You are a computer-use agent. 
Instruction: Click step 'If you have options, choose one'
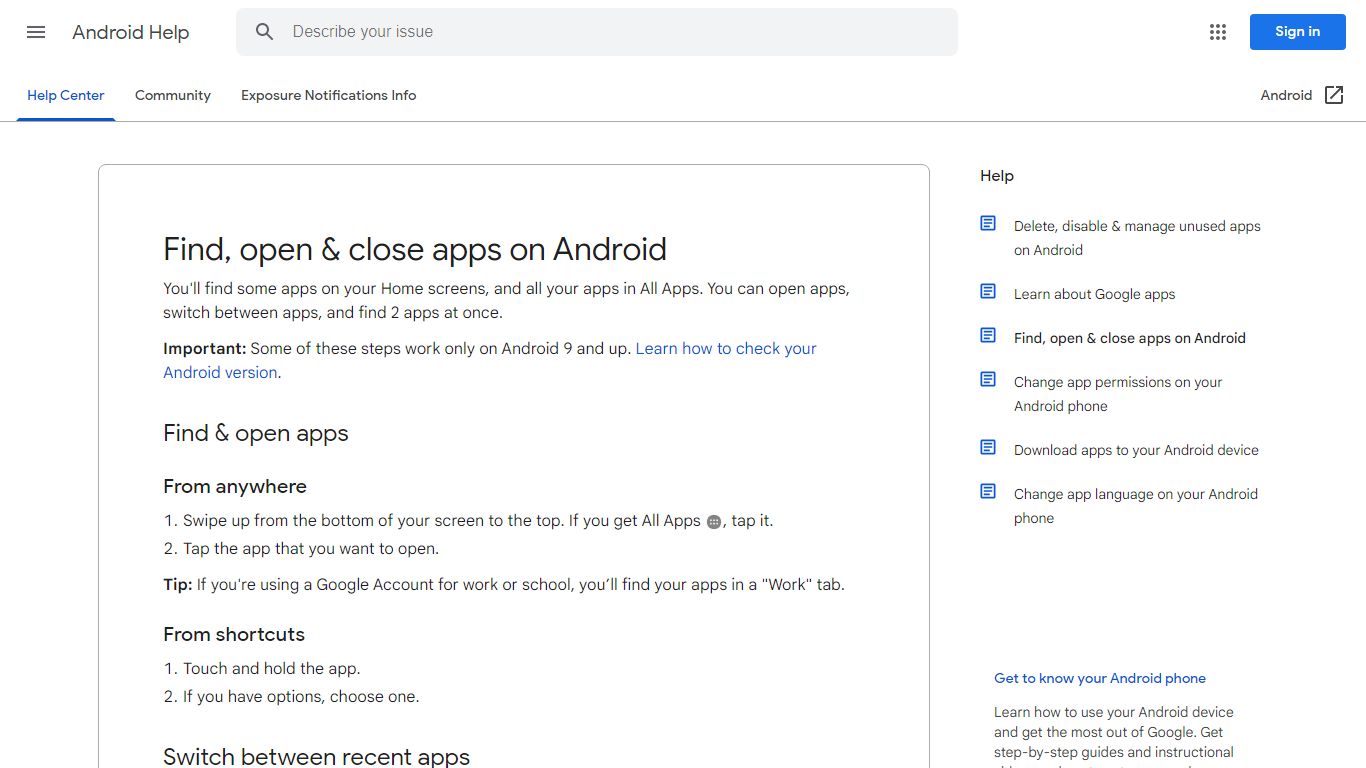(x=301, y=696)
